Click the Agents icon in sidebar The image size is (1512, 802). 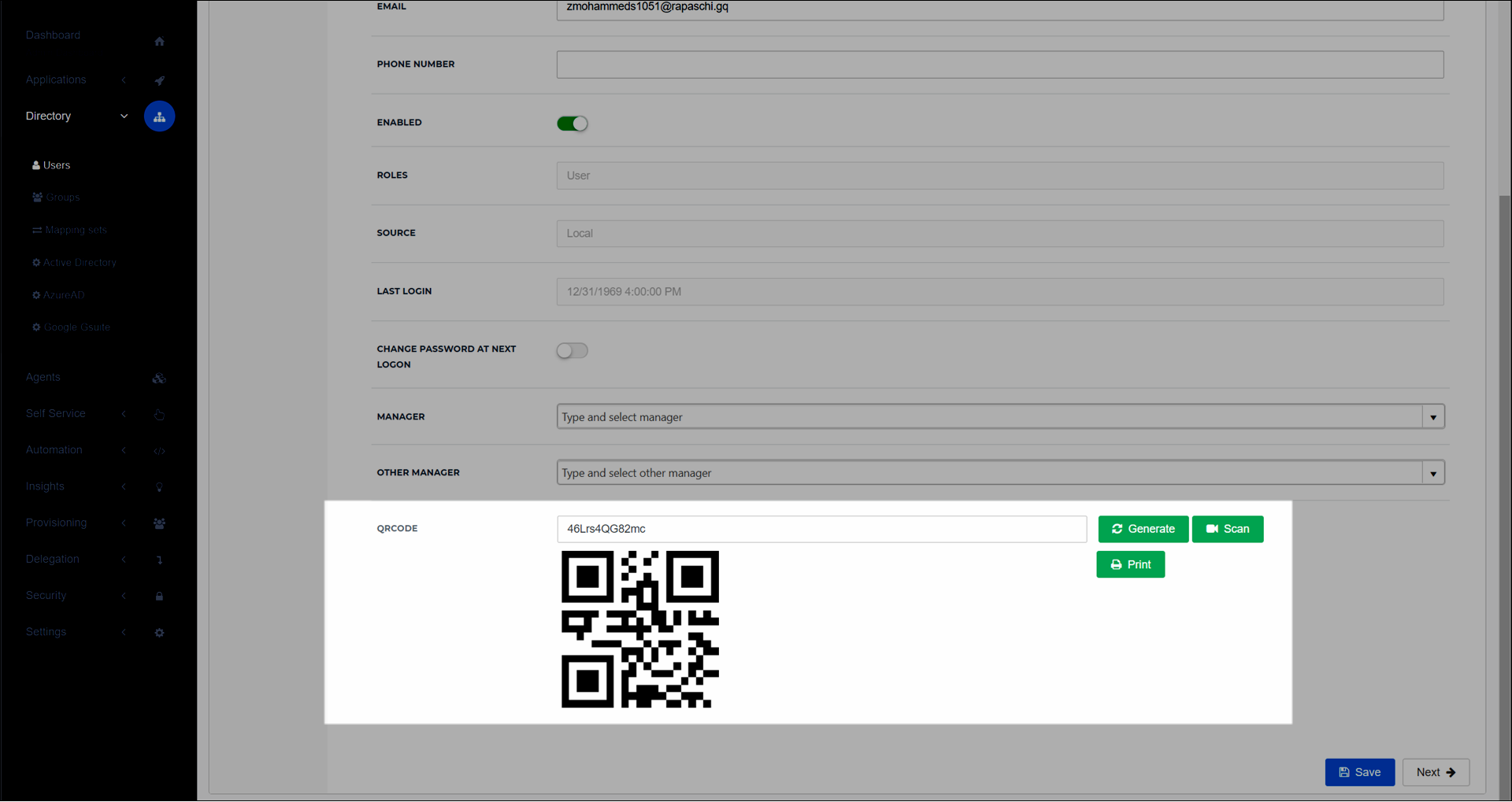pos(159,379)
